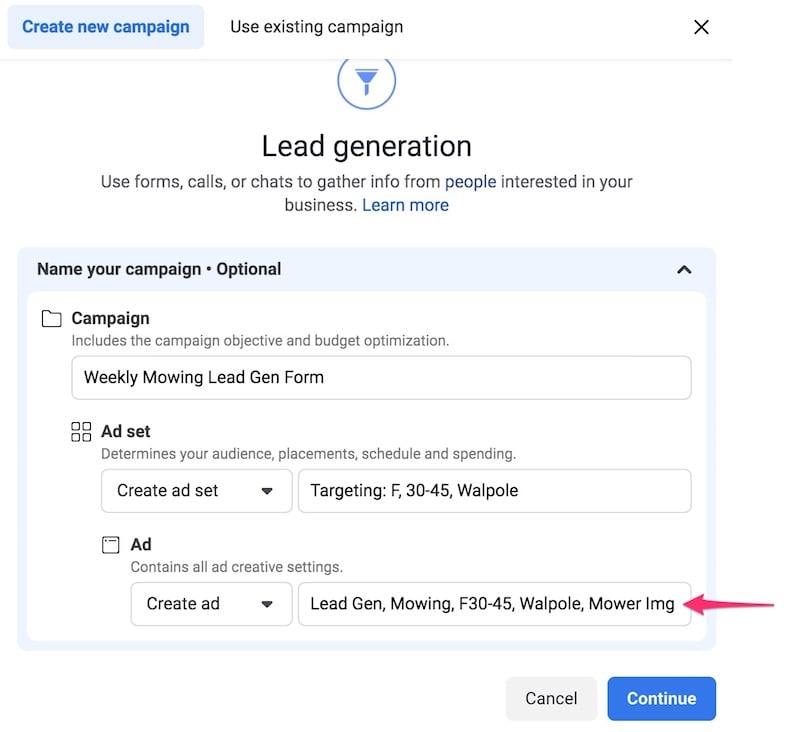The width and height of the screenshot is (800, 732).
Task: Edit the Weekly Mowing Lead Gen Form field
Action: pos(381,377)
